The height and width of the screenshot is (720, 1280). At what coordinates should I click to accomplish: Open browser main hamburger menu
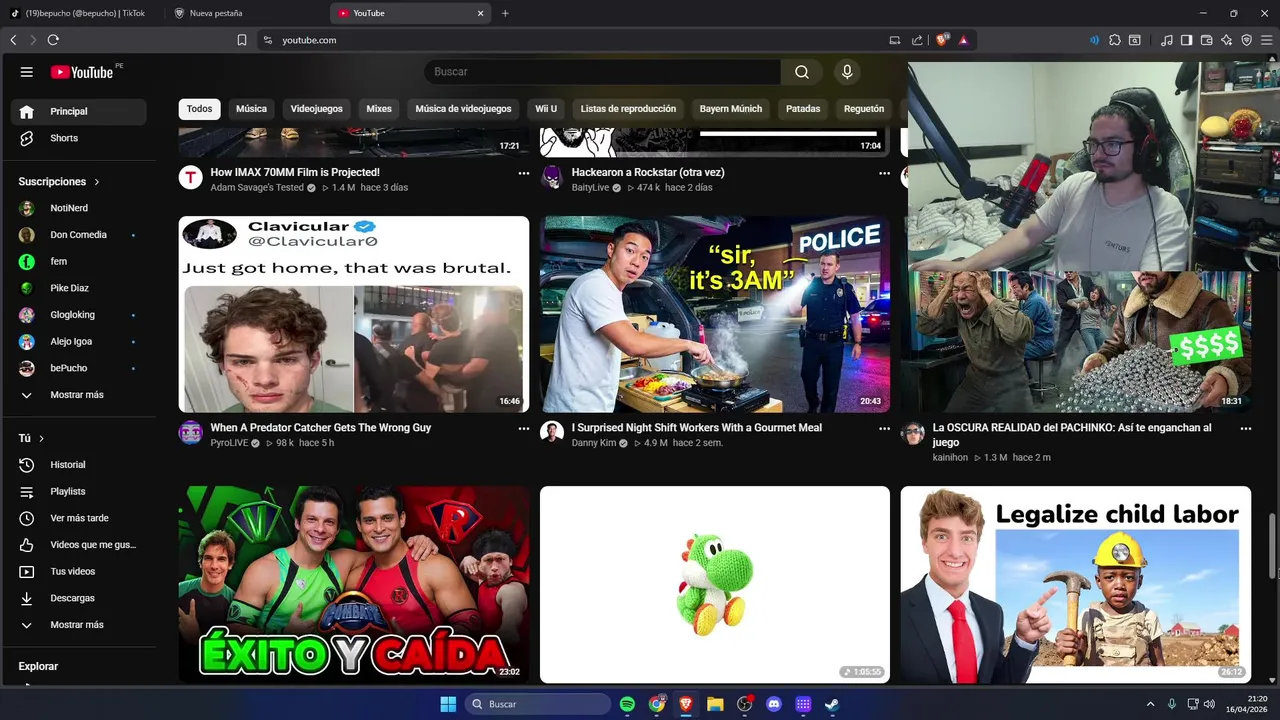coord(1266,40)
